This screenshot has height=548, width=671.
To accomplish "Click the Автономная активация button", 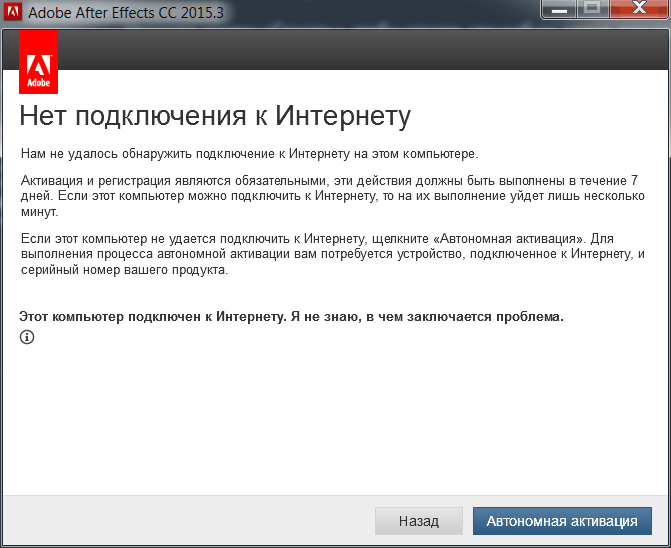I will click(562, 521).
